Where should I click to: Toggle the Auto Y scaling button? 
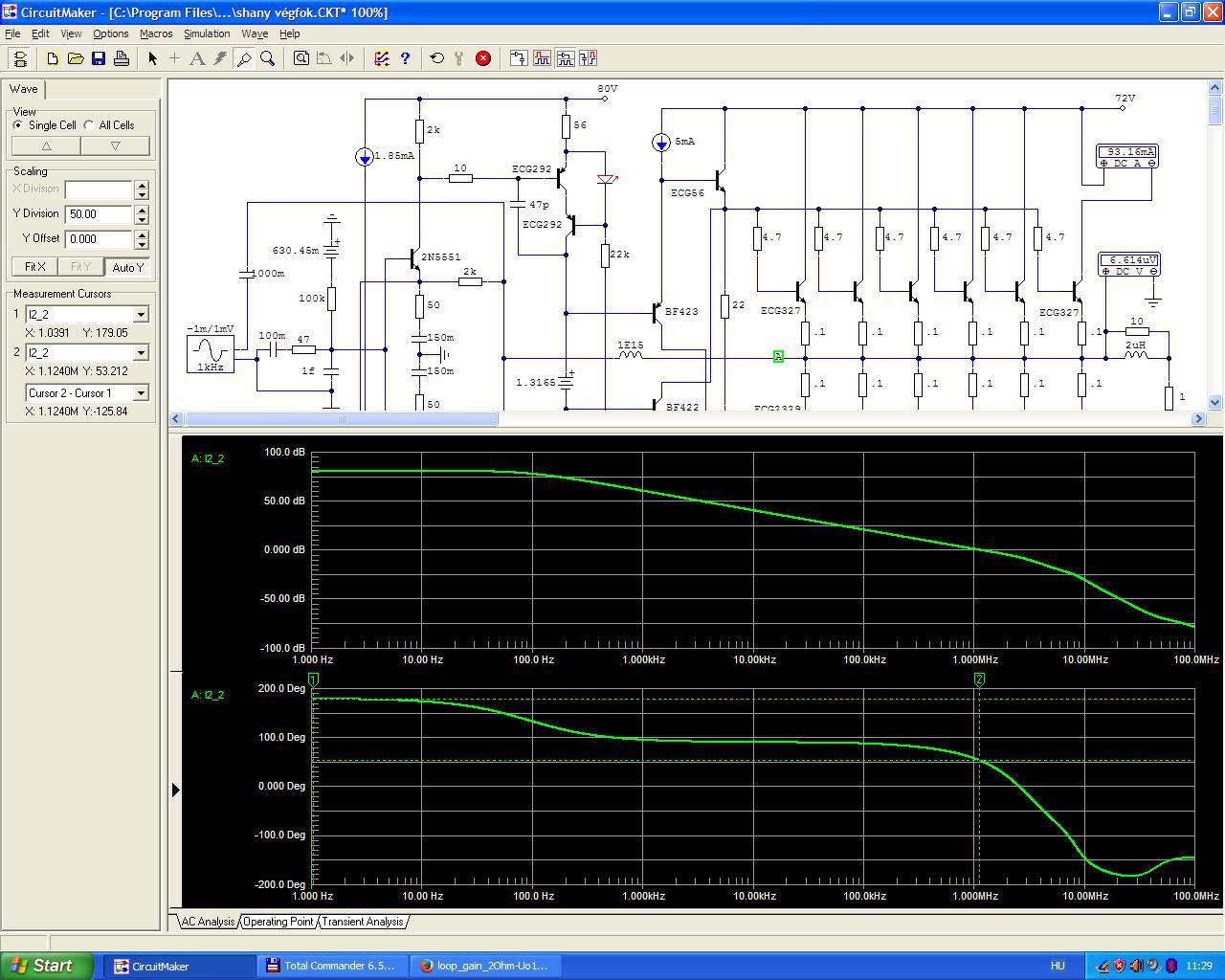coord(127,267)
